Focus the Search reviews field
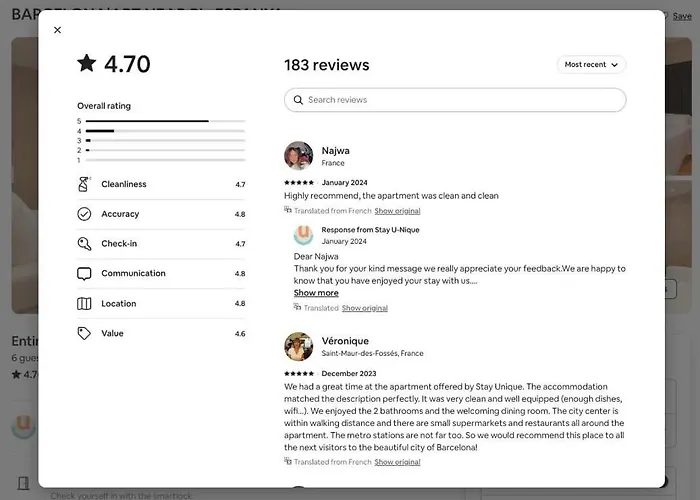Viewport: 700px width, 500px height. tap(455, 100)
